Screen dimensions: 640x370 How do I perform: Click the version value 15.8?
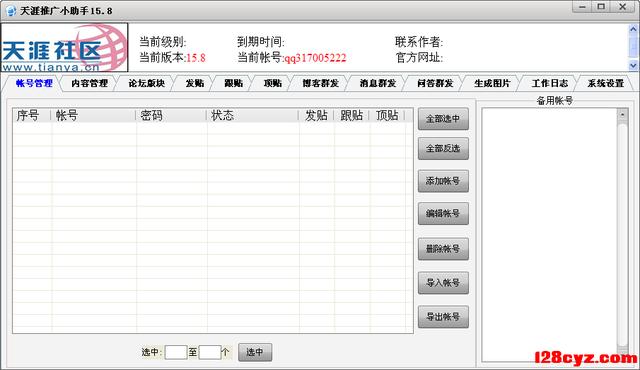tap(196, 58)
